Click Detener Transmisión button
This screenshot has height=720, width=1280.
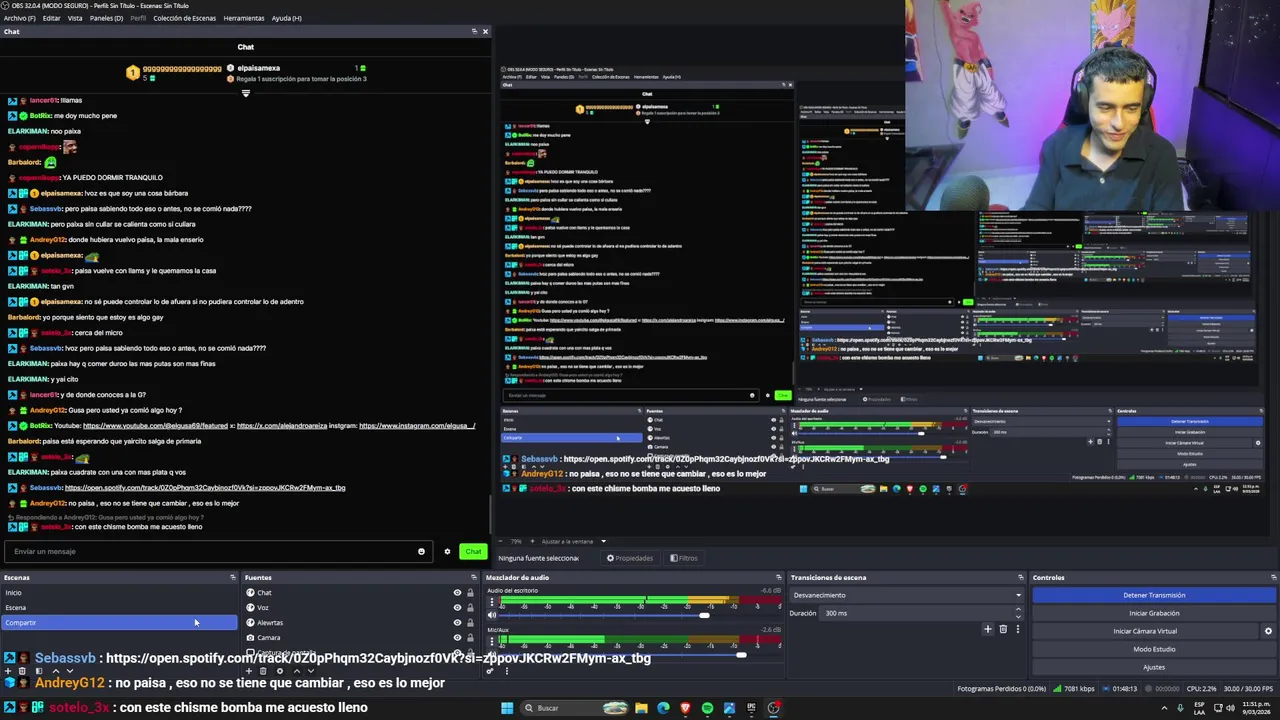pyautogui.click(x=1154, y=595)
